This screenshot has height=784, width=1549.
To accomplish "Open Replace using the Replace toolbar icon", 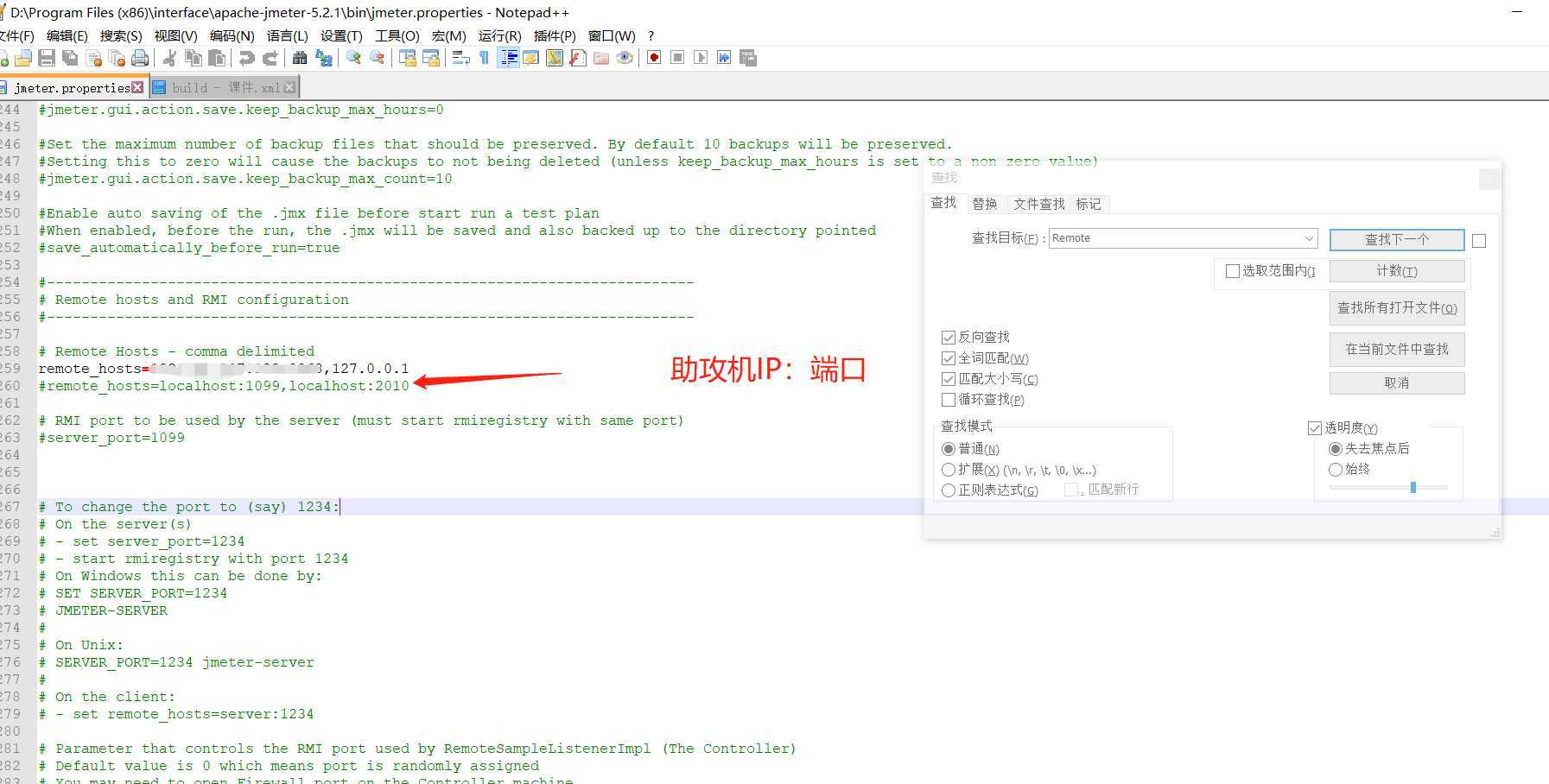I will (323, 58).
